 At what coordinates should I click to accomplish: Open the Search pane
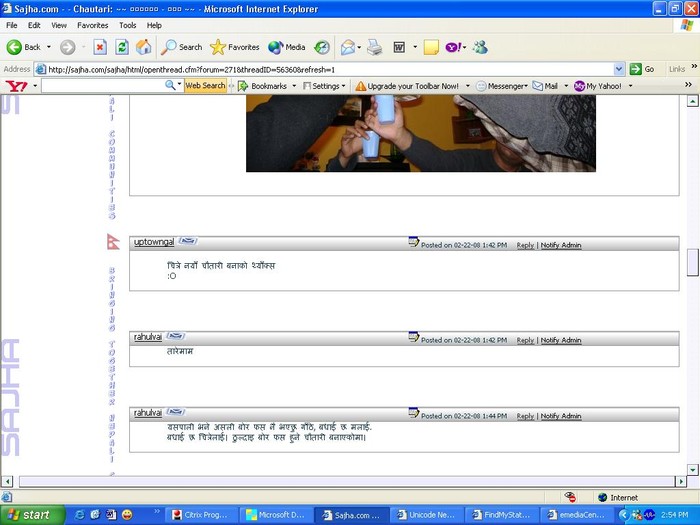[x=182, y=47]
